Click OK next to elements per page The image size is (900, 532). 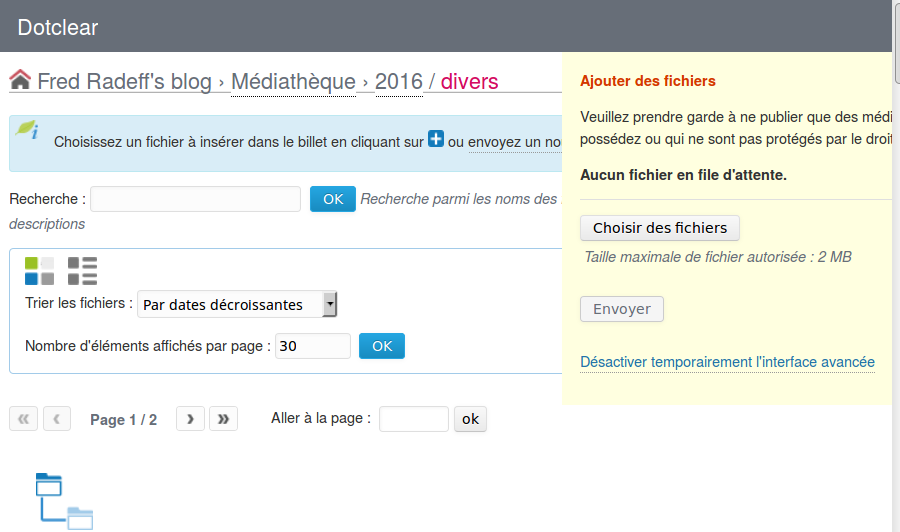pos(382,346)
